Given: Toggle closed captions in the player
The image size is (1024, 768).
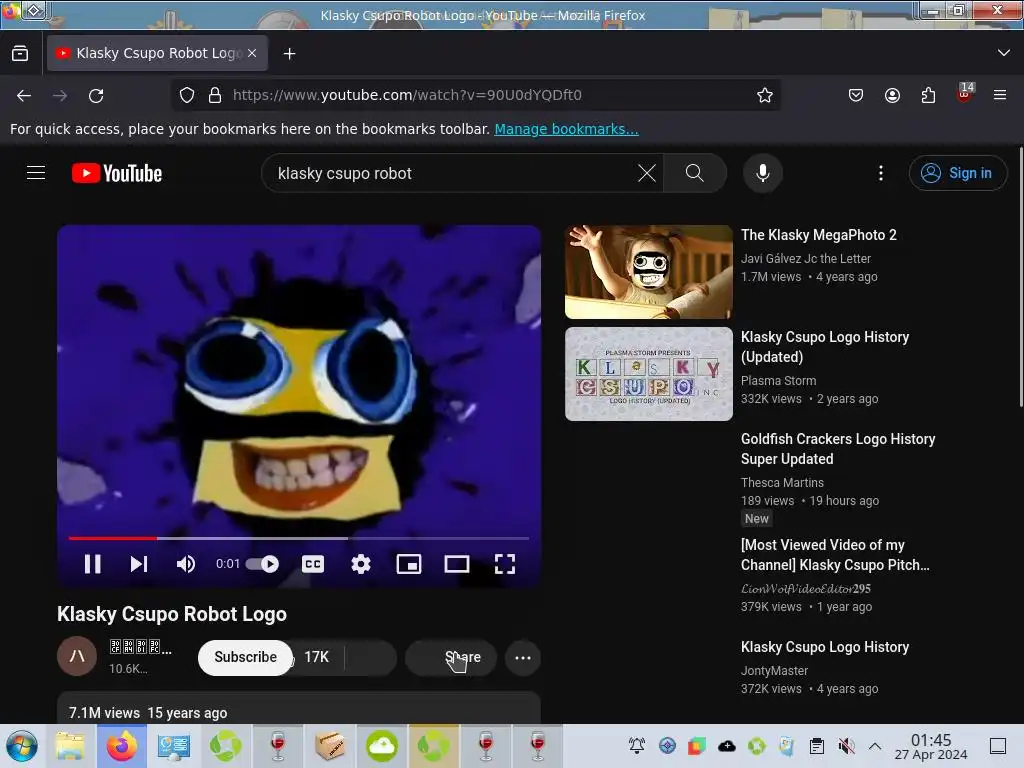Looking at the screenshot, I should pyautogui.click(x=313, y=564).
